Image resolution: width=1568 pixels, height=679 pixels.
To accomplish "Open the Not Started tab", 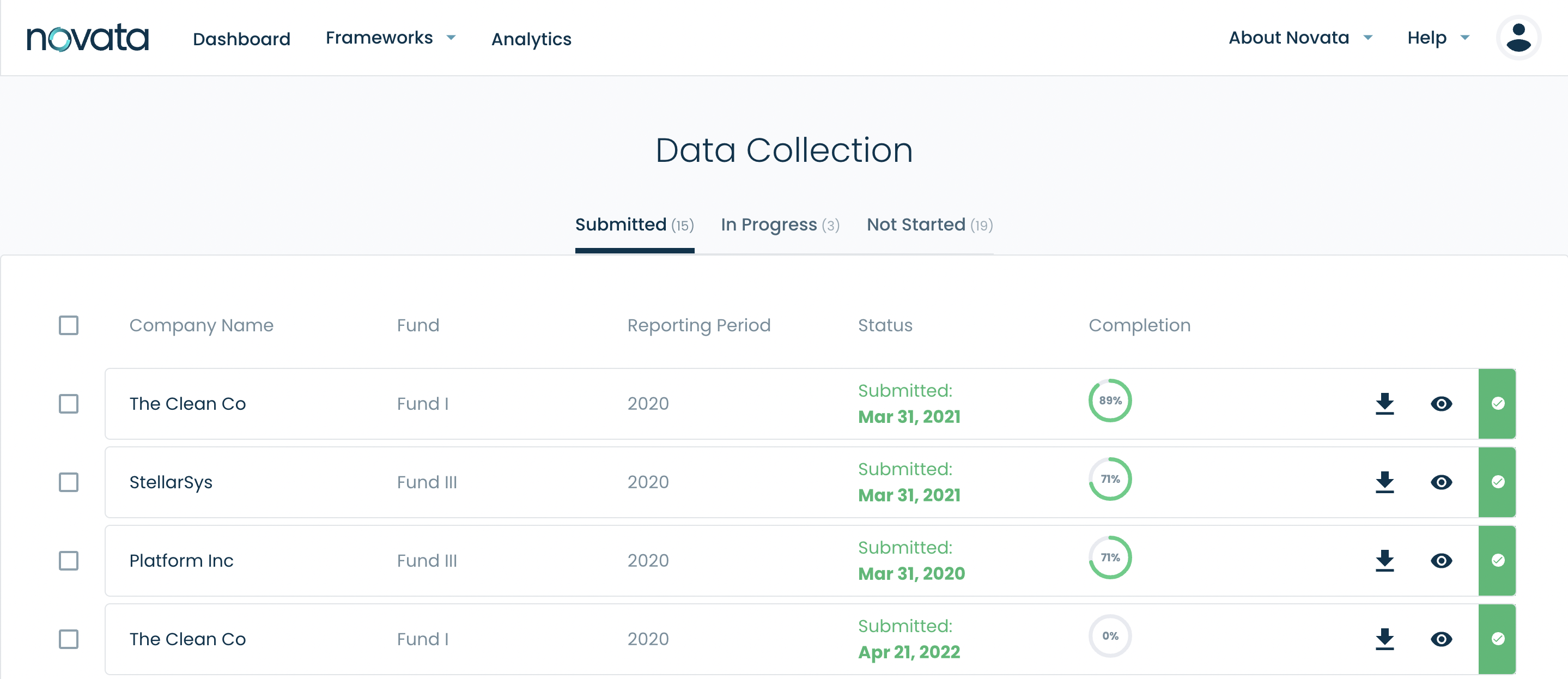I will point(929,225).
